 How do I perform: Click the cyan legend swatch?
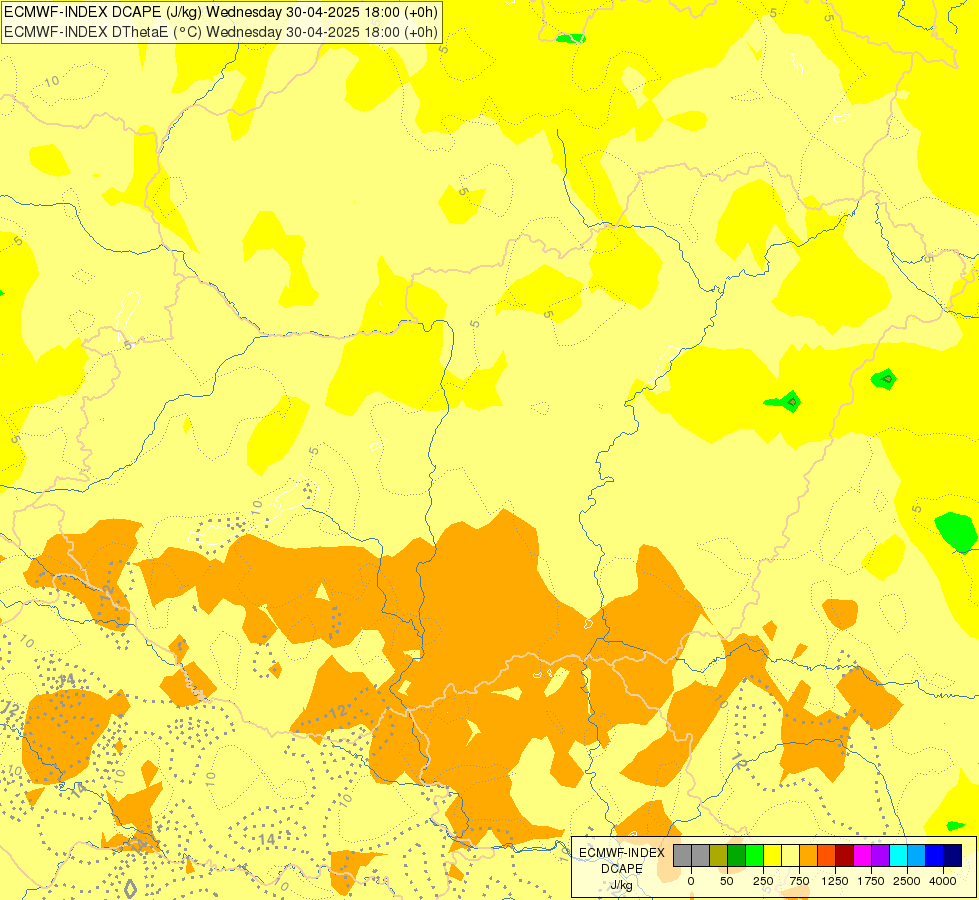[x=898, y=855]
